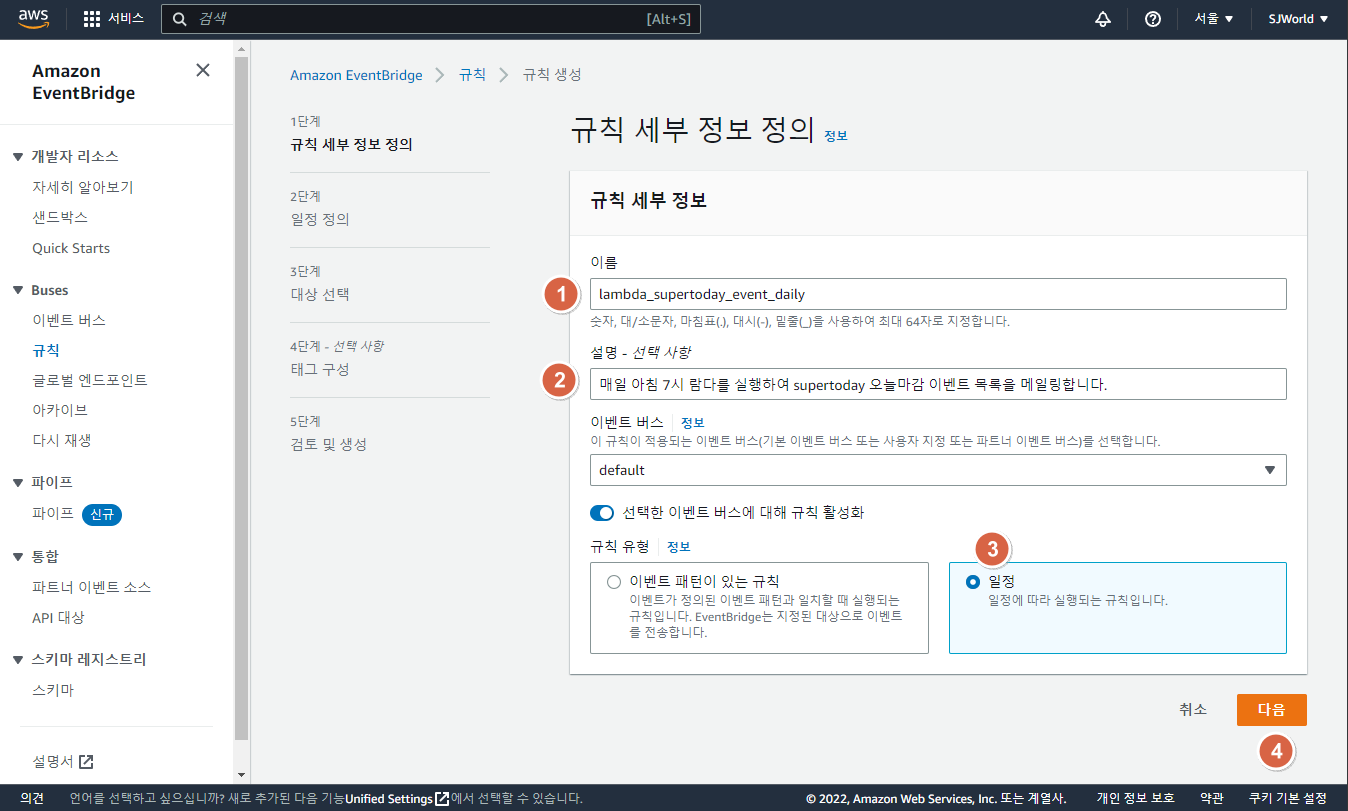Open the 서울 region dropdown

click(x=1214, y=19)
